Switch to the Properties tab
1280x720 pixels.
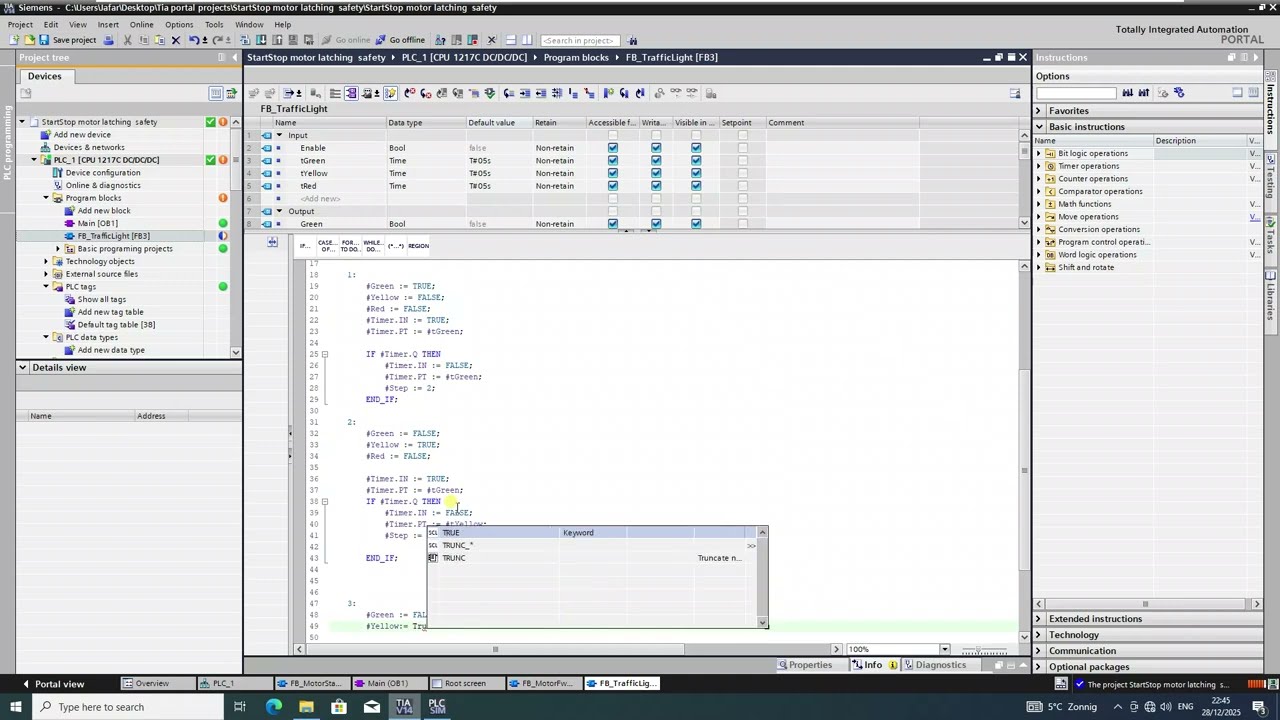click(810, 665)
